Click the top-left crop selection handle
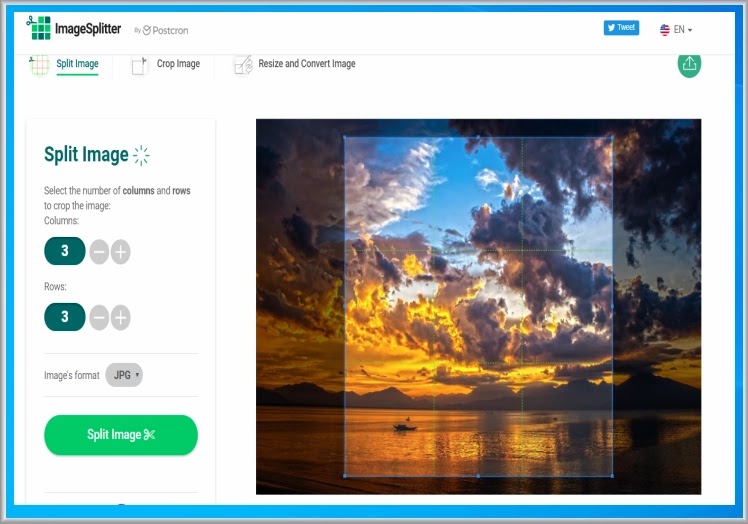The width and height of the screenshot is (748, 524). click(345, 137)
